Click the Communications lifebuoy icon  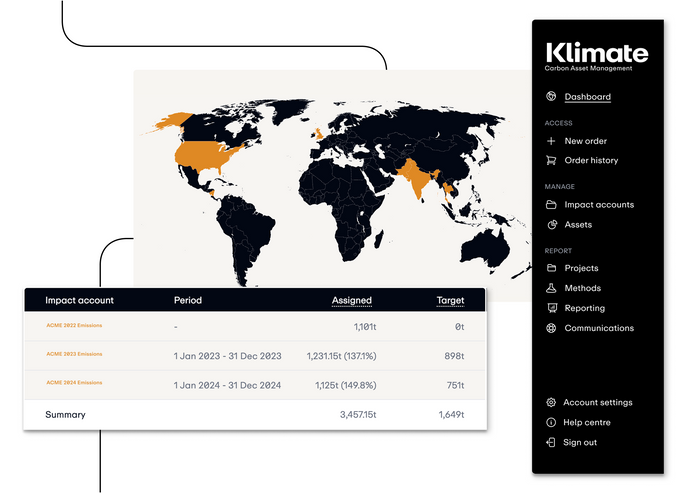(x=551, y=328)
